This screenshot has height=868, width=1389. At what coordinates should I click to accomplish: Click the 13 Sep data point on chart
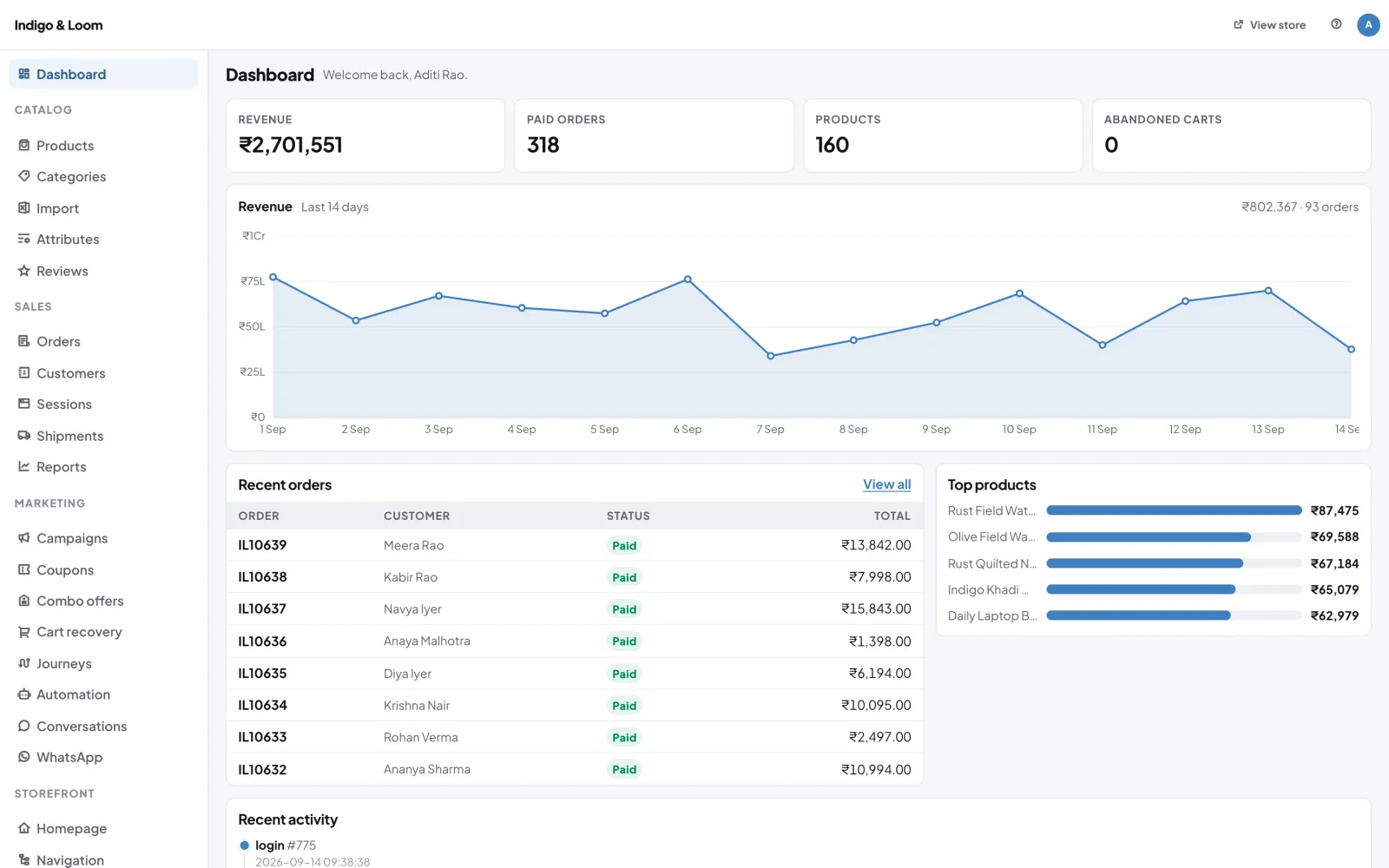1268,291
